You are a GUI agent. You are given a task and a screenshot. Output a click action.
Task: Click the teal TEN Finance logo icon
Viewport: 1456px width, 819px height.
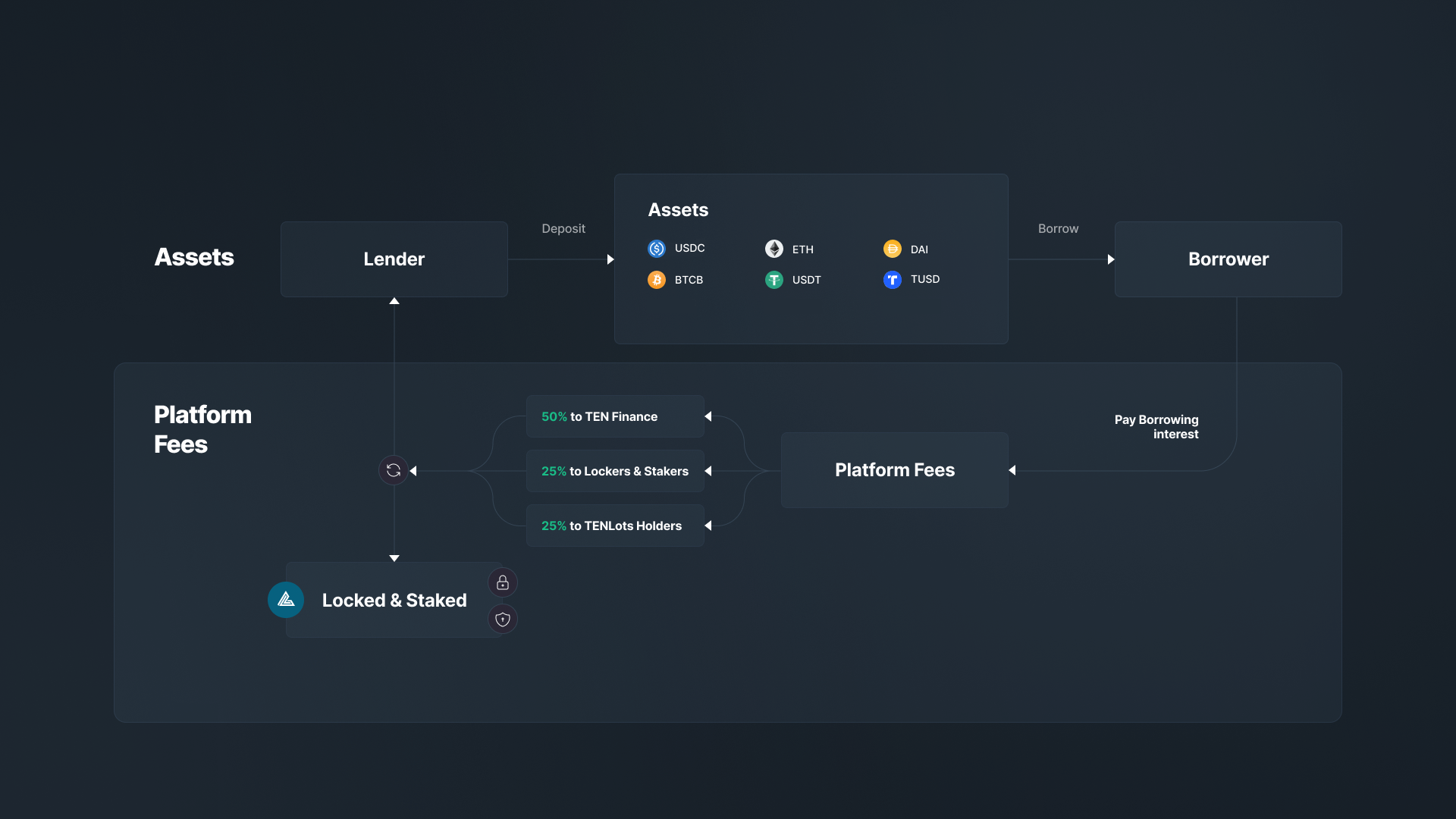pyautogui.click(x=286, y=600)
